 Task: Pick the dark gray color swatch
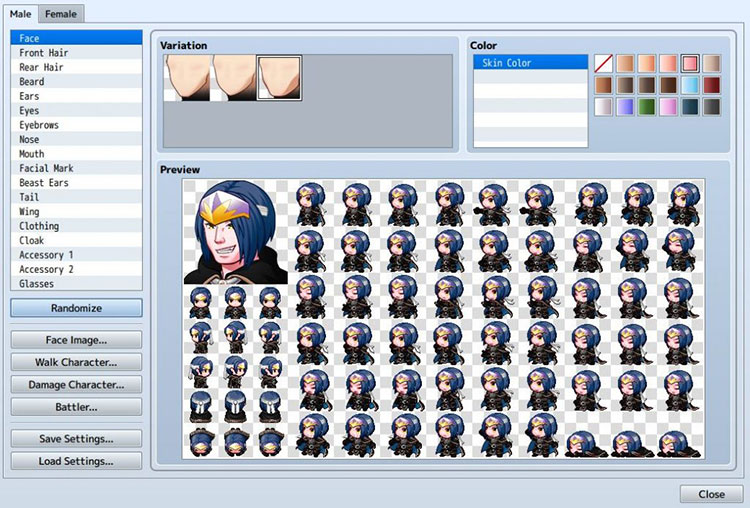click(712, 107)
